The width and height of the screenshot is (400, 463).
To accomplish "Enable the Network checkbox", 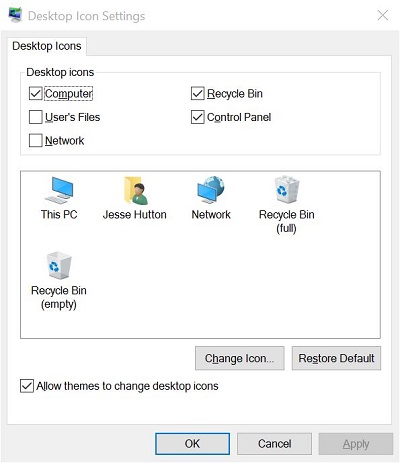I will click(36, 141).
